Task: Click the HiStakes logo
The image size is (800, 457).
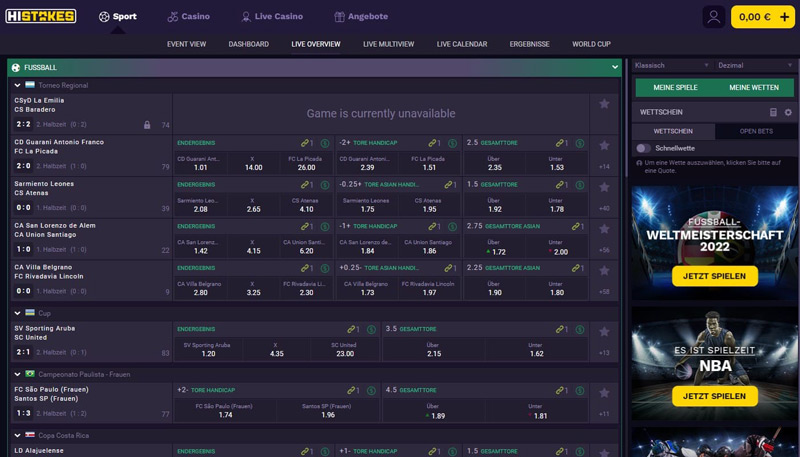Action: (x=41, y=16)
